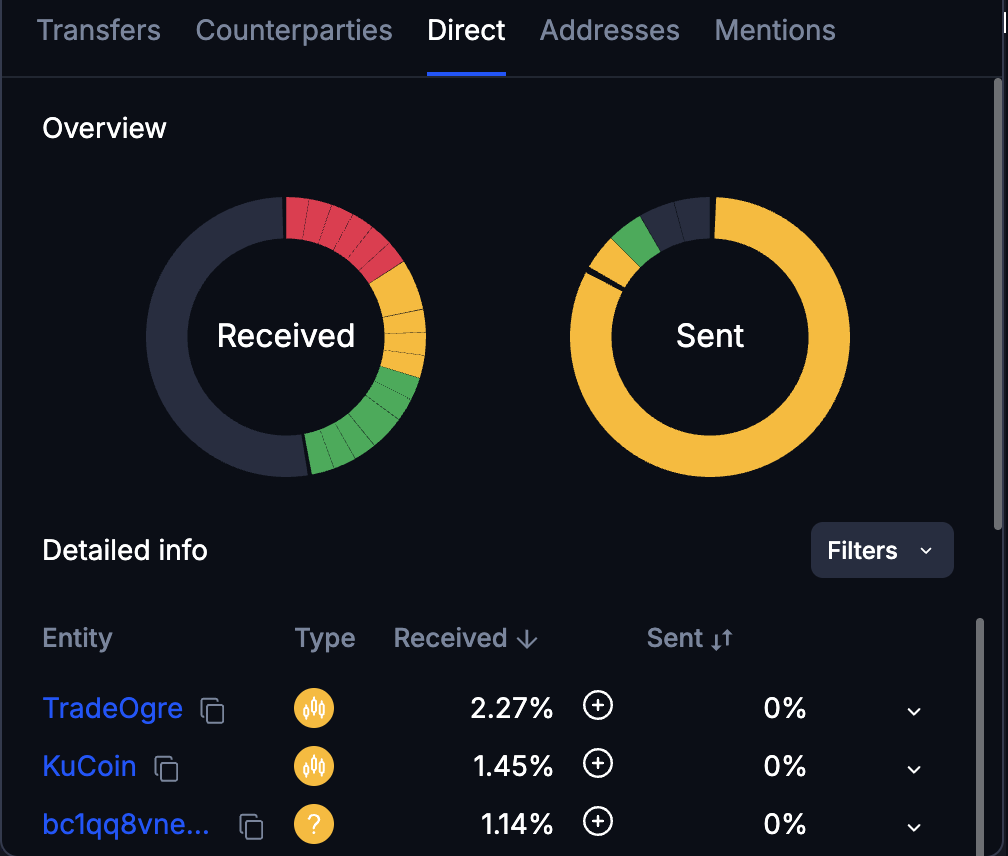Click the plus icon beside 1.14% received
The image size is (1008, 856).
tap(598, 822)
